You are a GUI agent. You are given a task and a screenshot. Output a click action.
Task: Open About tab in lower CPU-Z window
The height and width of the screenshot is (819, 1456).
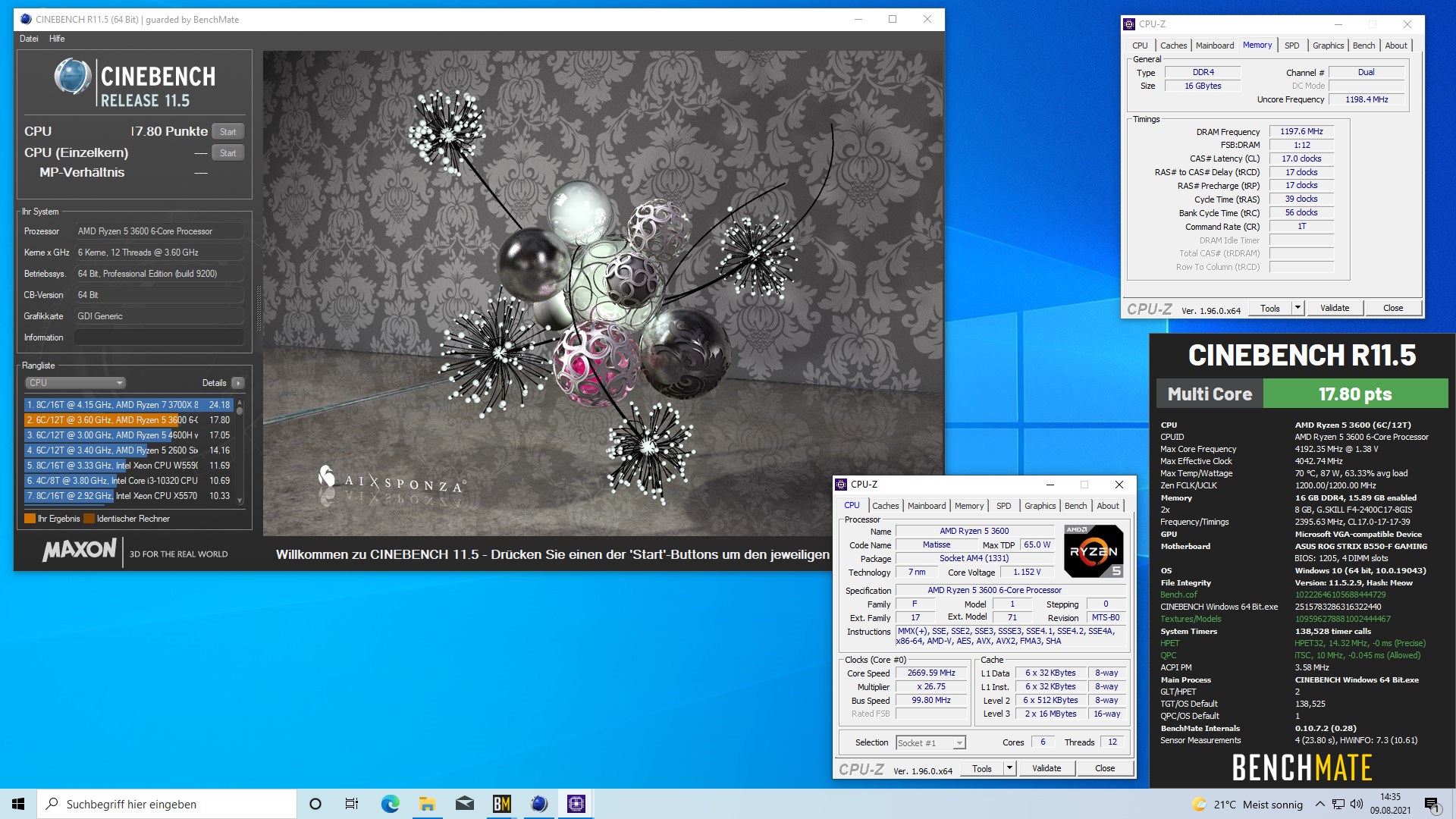[x=1107, y=506]
